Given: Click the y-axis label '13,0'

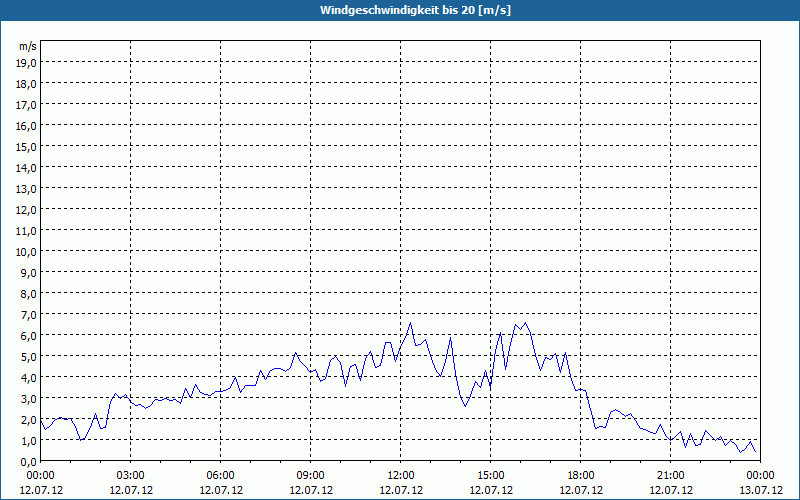Looking at the screenshot, I should 27,189.
